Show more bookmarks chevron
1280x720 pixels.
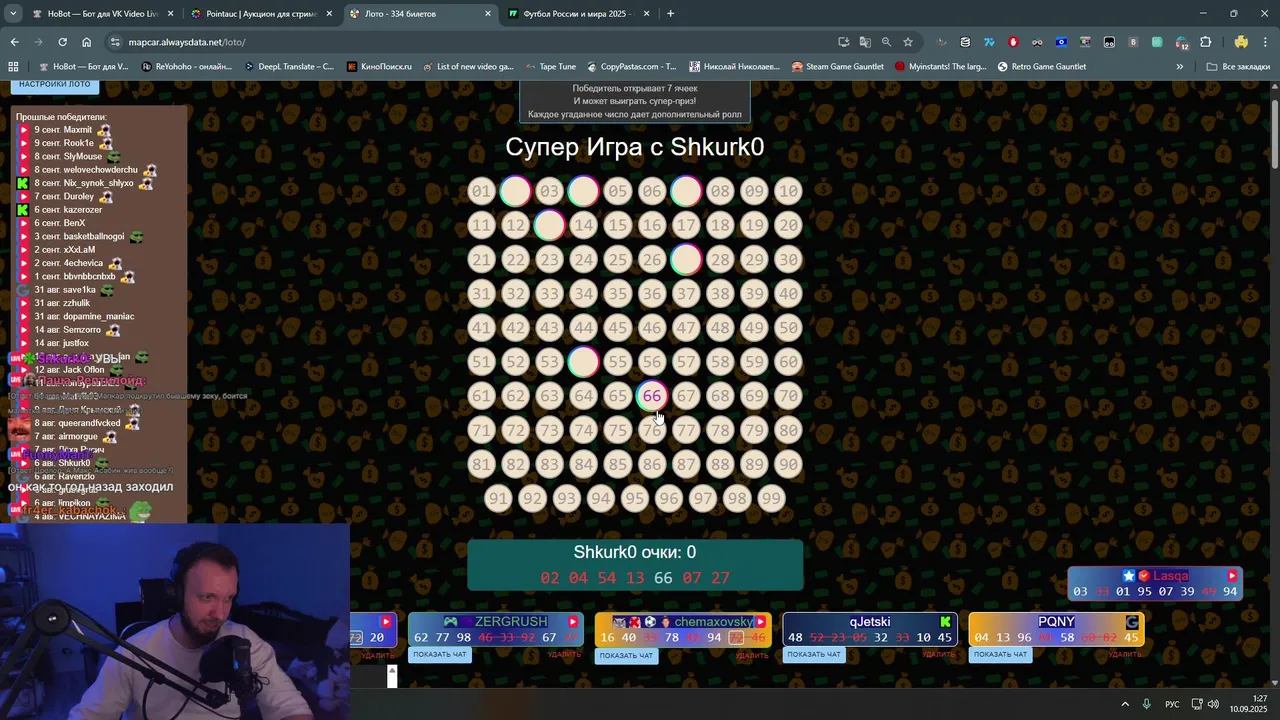pyautogui.click(x=1179, y=67)
